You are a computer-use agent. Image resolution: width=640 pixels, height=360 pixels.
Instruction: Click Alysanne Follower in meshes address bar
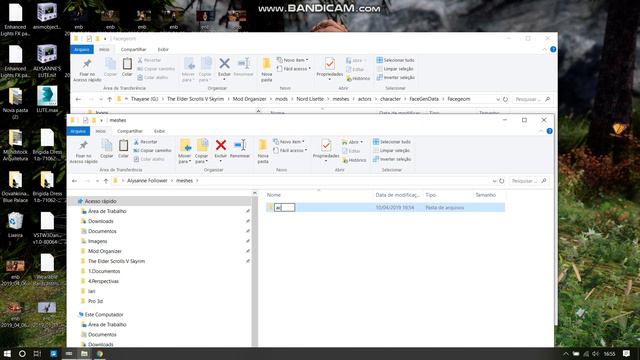[x=147, y=180]
